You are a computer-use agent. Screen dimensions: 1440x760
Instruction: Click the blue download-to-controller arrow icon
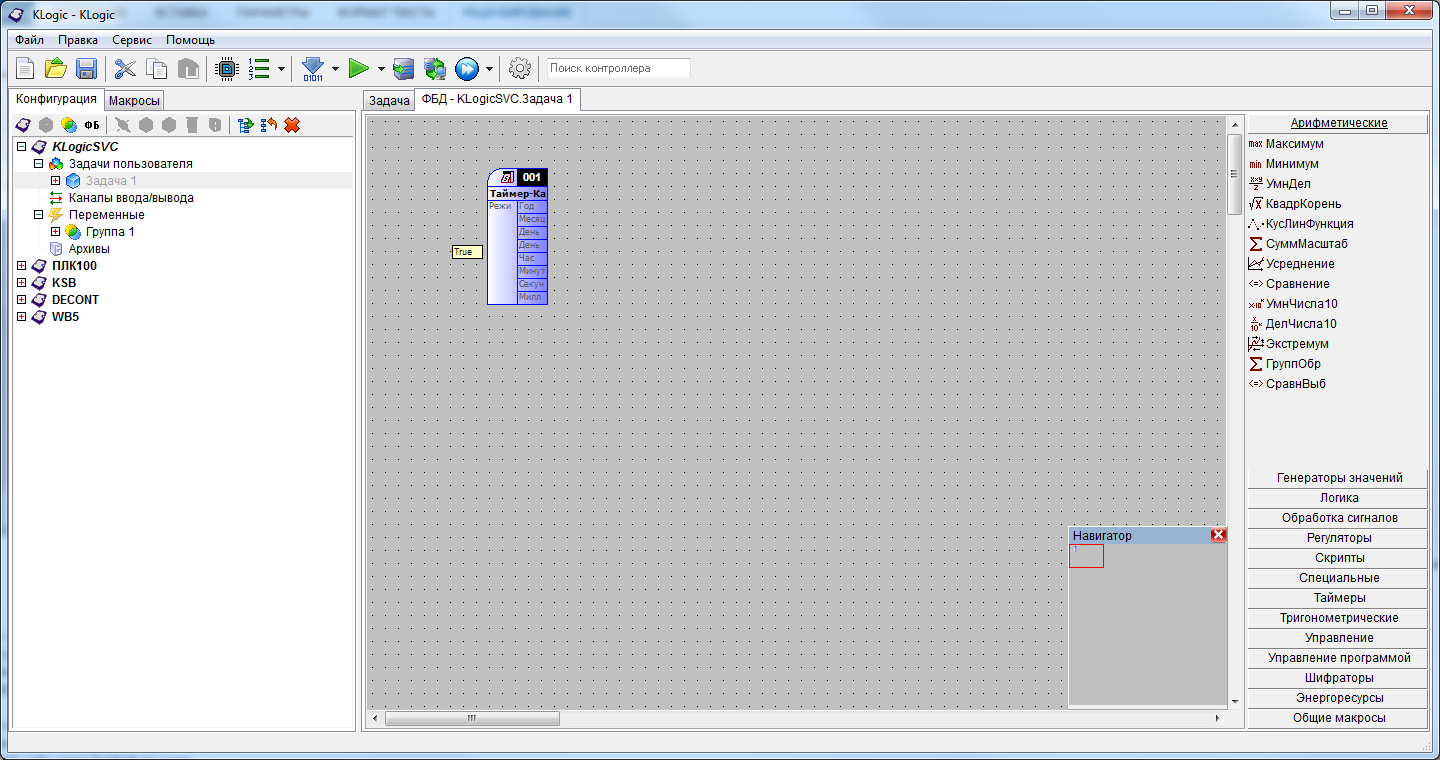pos(313,69)
